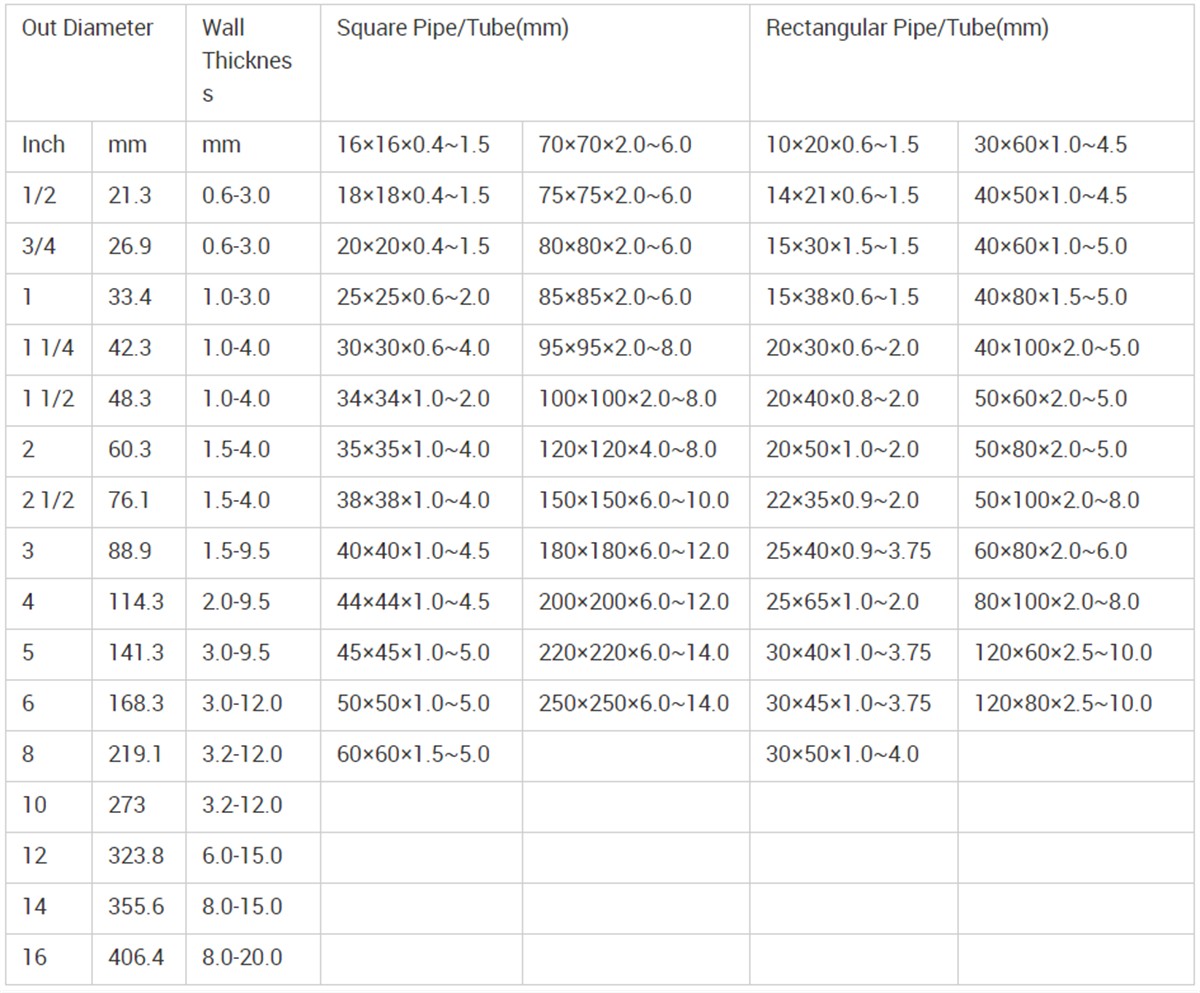Image resolution: width=1200 pixels, height=993 pixels.
Task: Select the "Wall Thickness" column header
Action: (x=246, y=60)
